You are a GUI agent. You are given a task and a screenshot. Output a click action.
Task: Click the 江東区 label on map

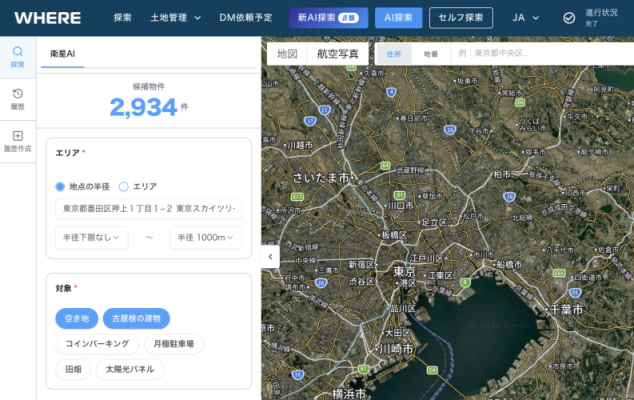click(x=440, y=275)
